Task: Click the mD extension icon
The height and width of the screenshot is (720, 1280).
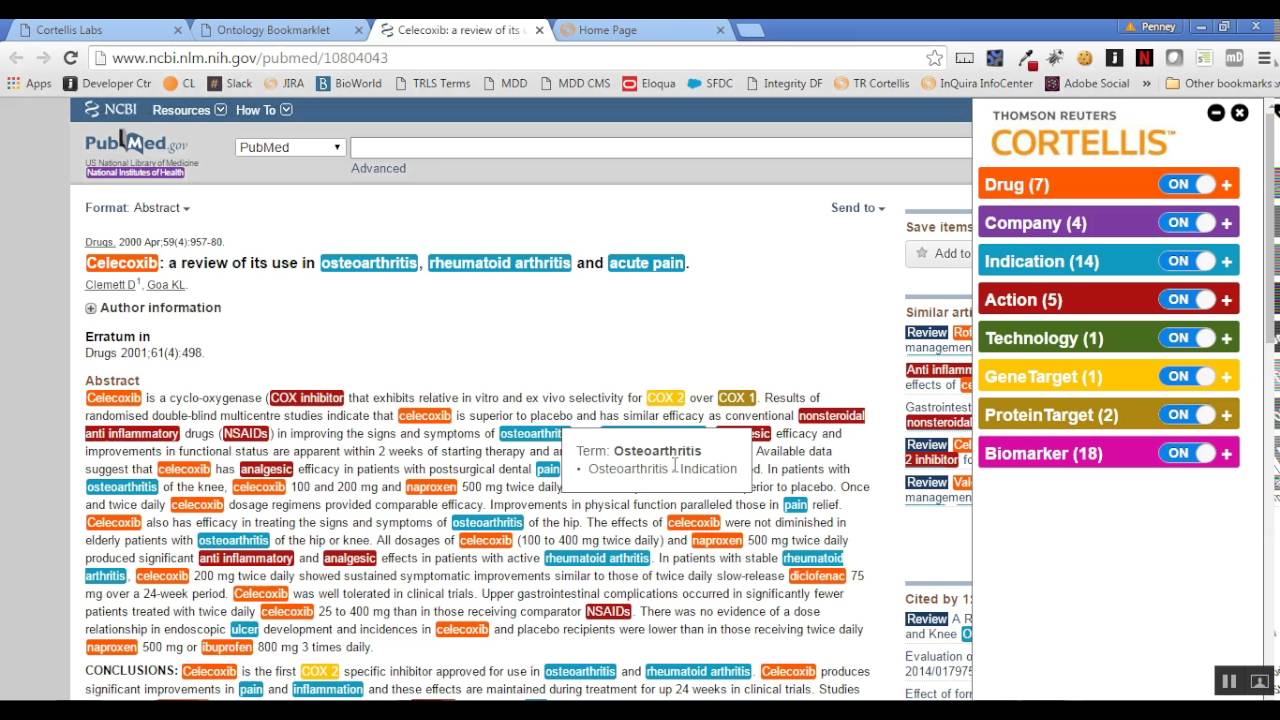Action: (x=1234, y=58)
